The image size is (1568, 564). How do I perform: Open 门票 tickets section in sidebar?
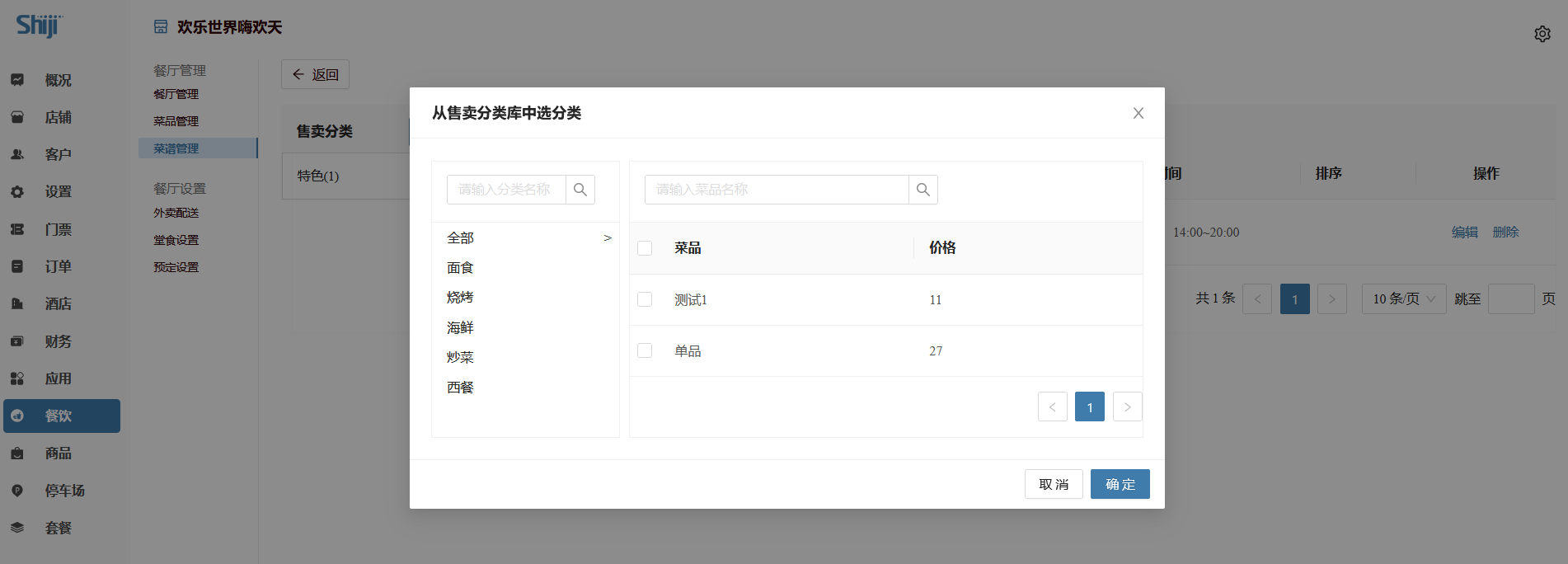58,229
